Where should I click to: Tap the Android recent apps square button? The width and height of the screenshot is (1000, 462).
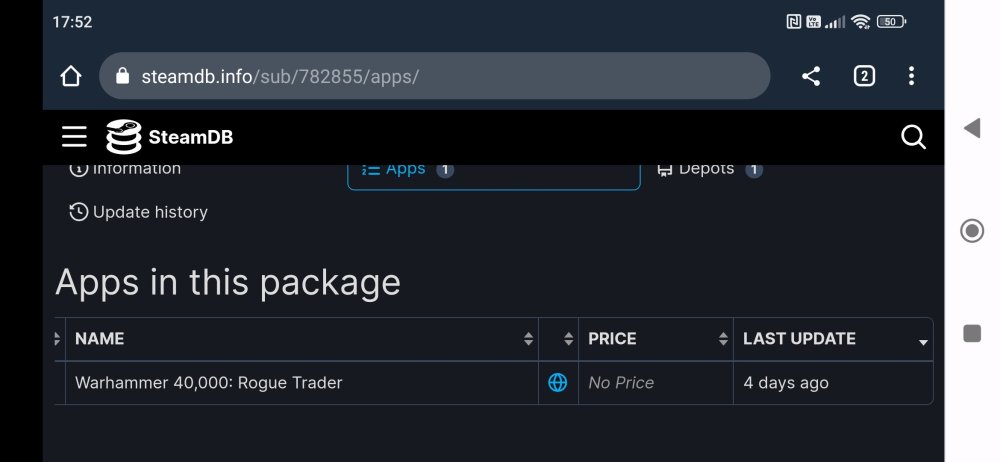tap(972, 334)
